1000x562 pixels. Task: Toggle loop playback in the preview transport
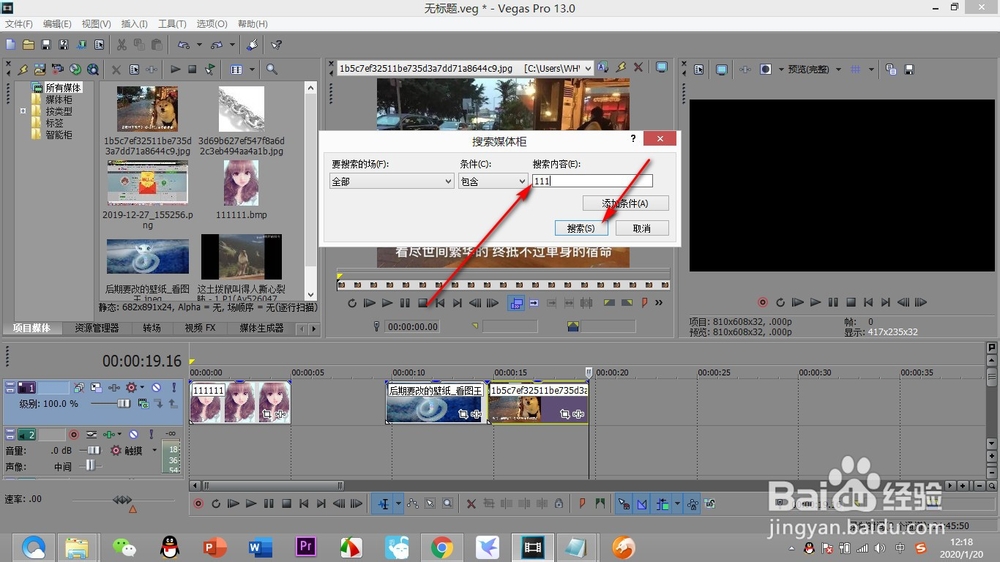coord(780,302)
